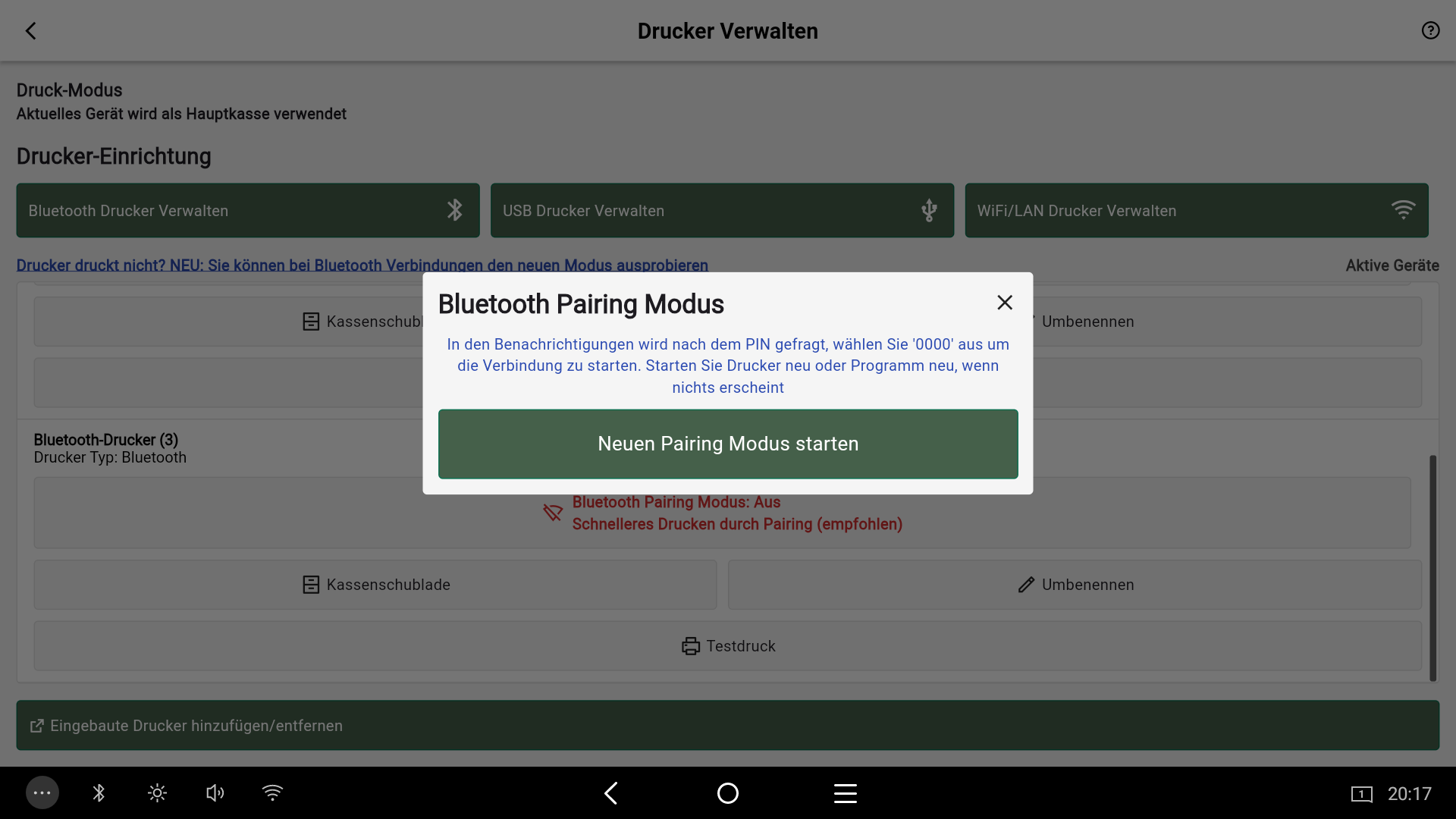
Task: Open the help question mark icon
Action: (x=1430, y=31)
